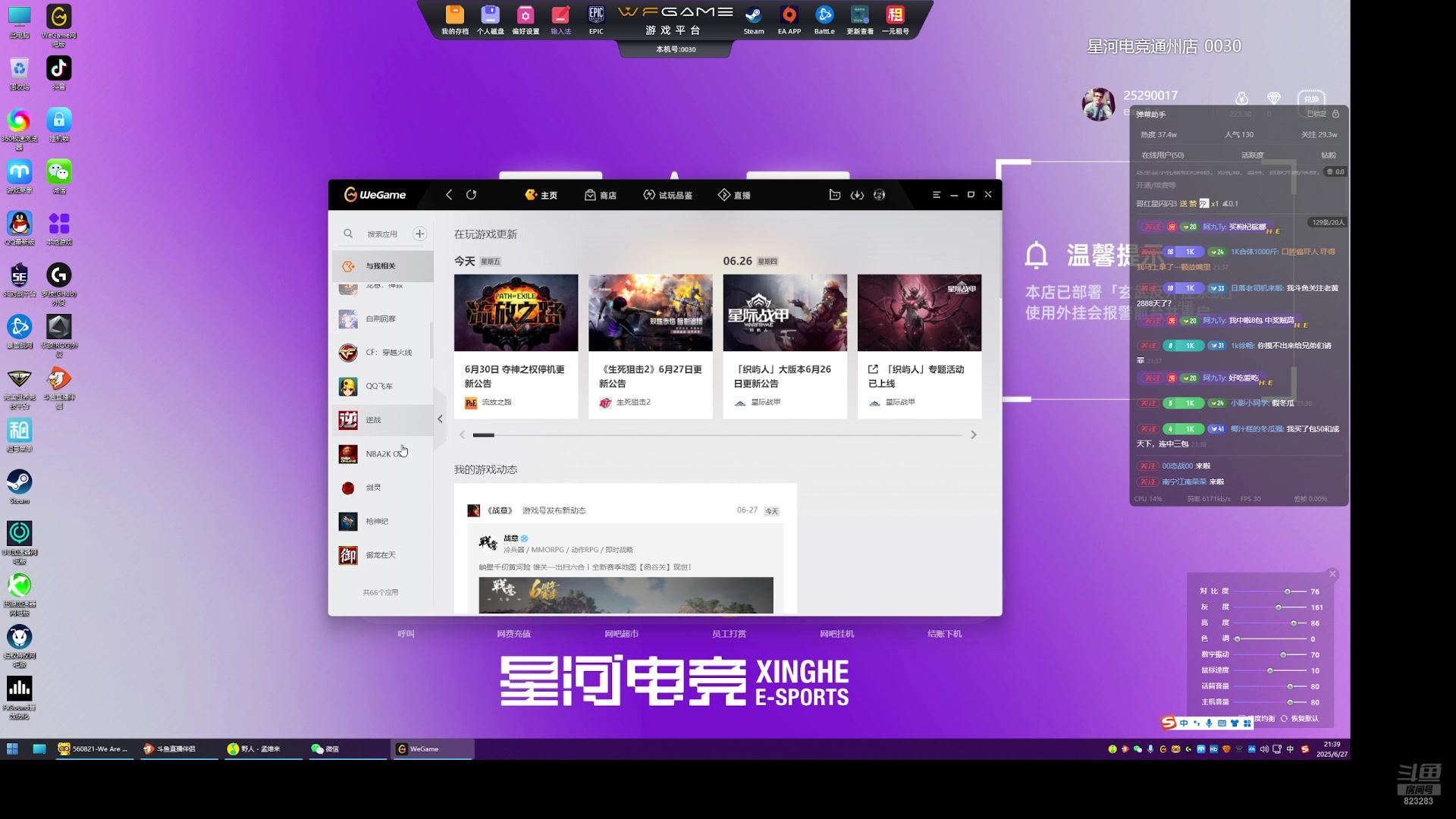Open 一元租号 in WFGAME top bar

tap(896, 20)
